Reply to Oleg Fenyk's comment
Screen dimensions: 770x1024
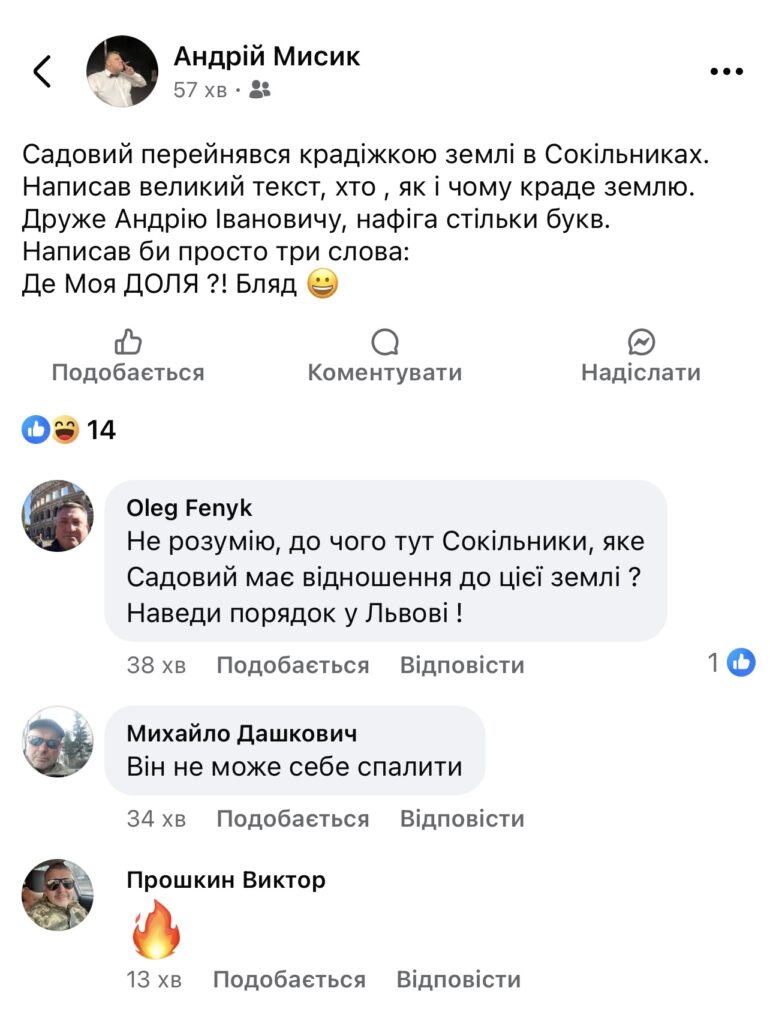tap(462, 665)
